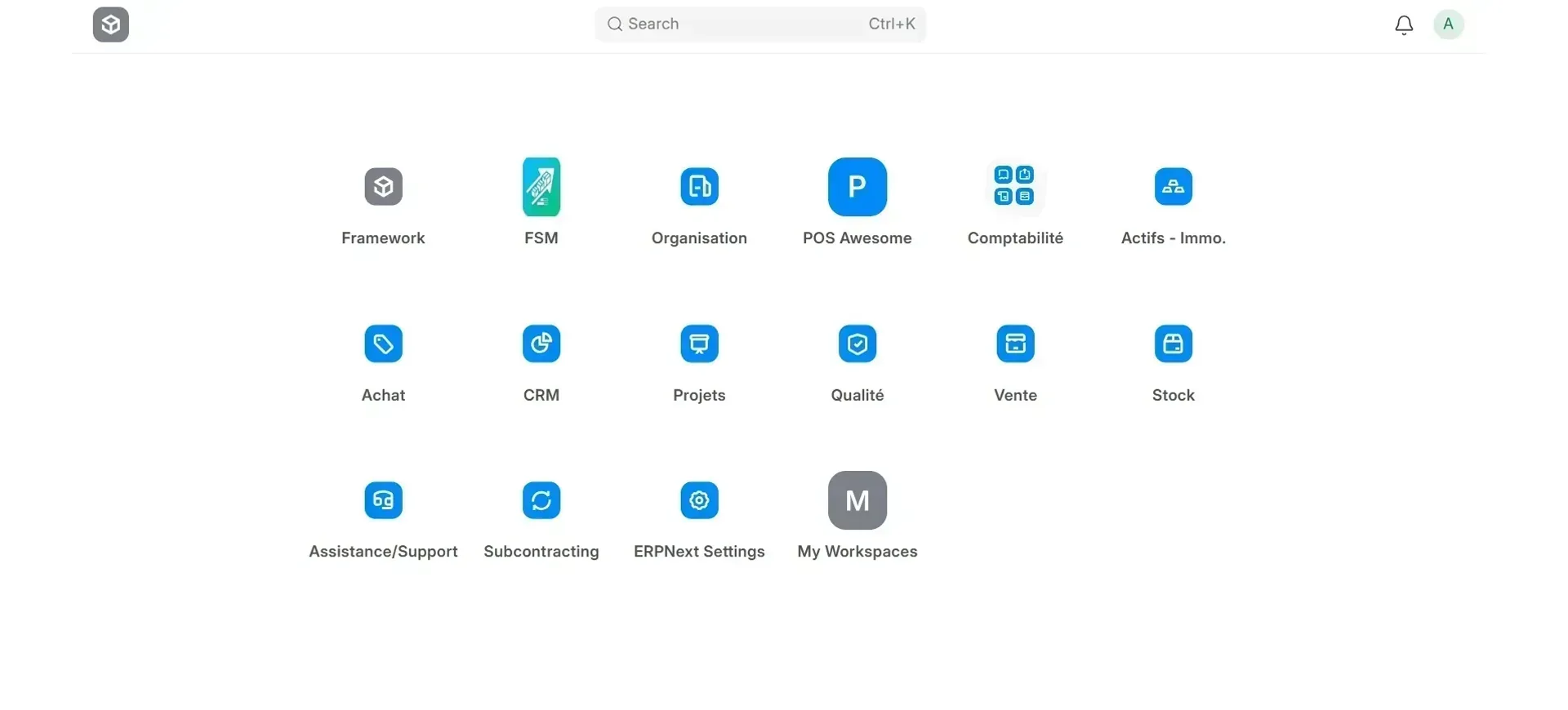Open Actifs - Immo. module

1174,187
